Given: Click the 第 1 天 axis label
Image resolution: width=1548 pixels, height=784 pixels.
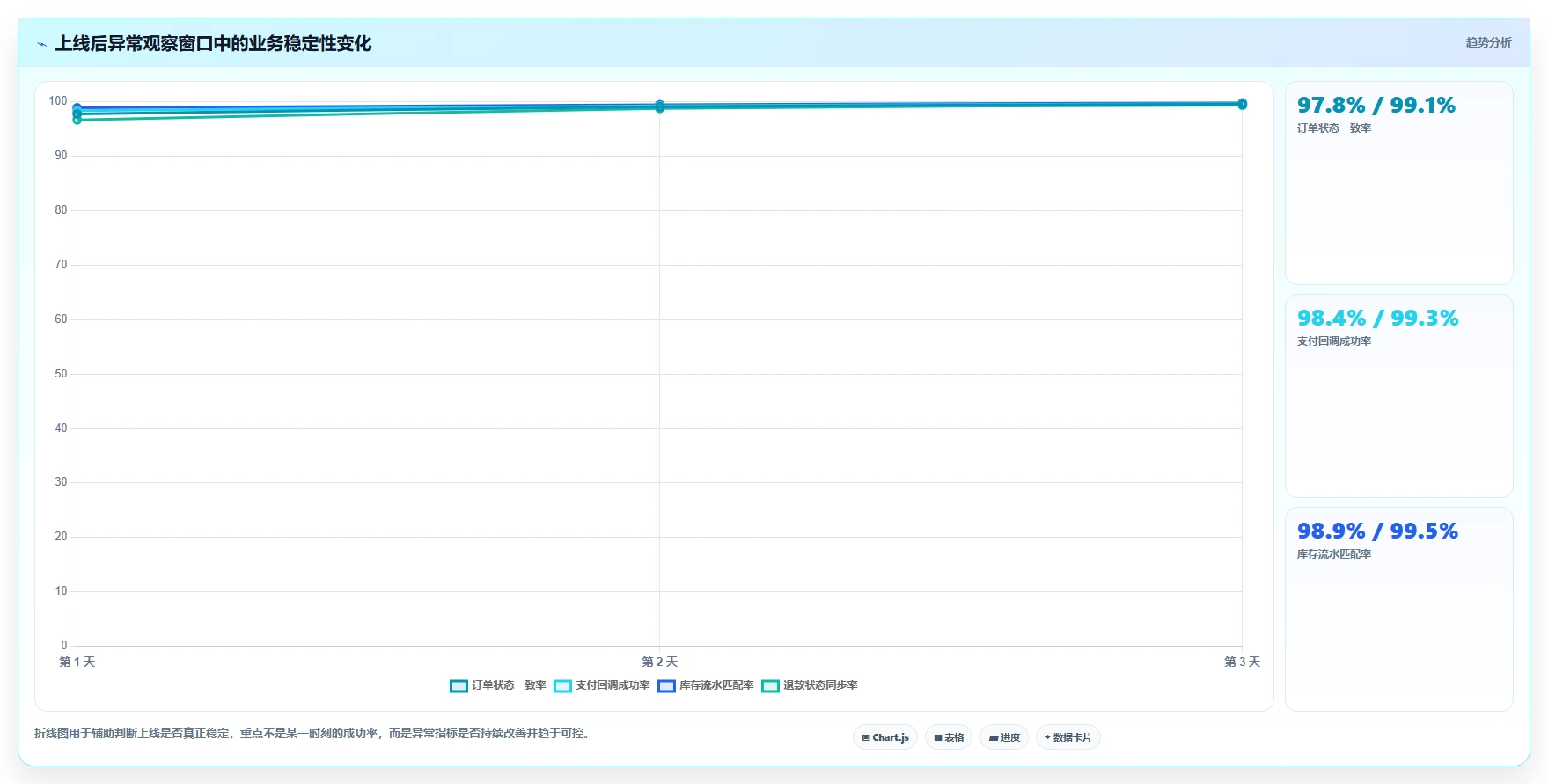Looking at the screenshot, I should 77,662.
